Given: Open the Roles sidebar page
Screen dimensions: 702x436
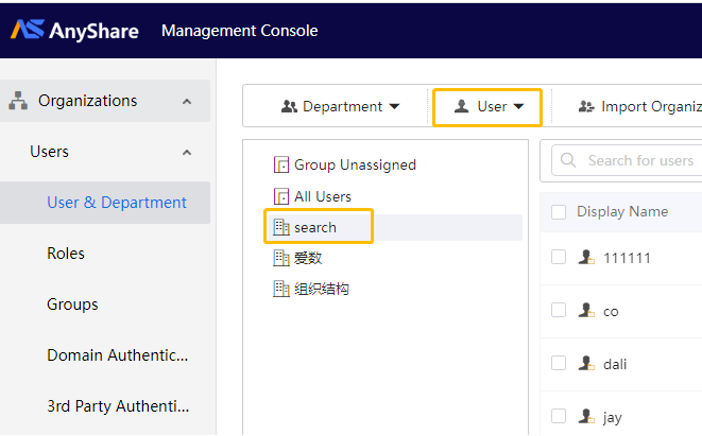Looking at the screenshot, I should (x=66, y=253).
